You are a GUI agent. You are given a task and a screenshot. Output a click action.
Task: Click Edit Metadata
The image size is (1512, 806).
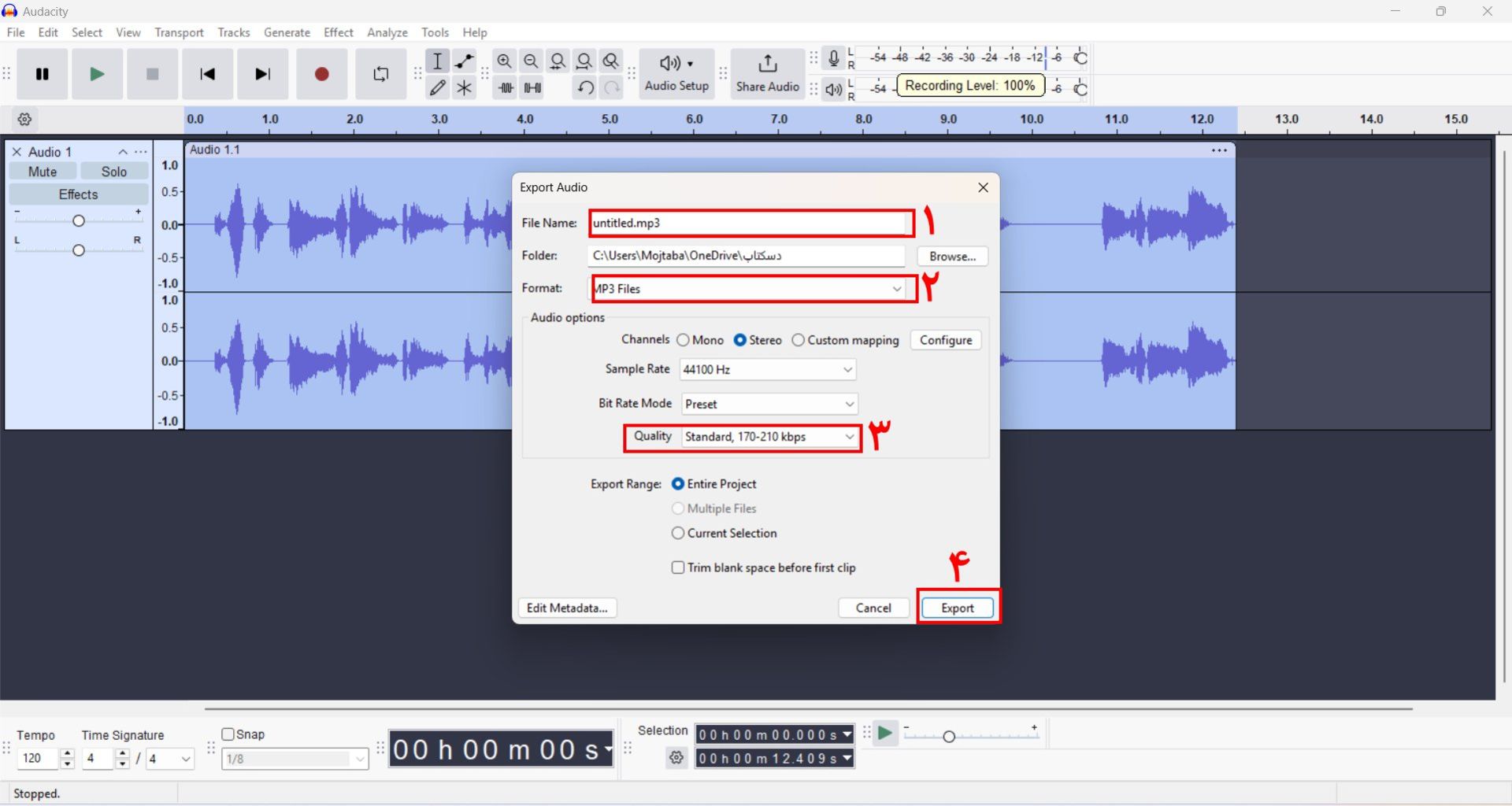[566, 608]
